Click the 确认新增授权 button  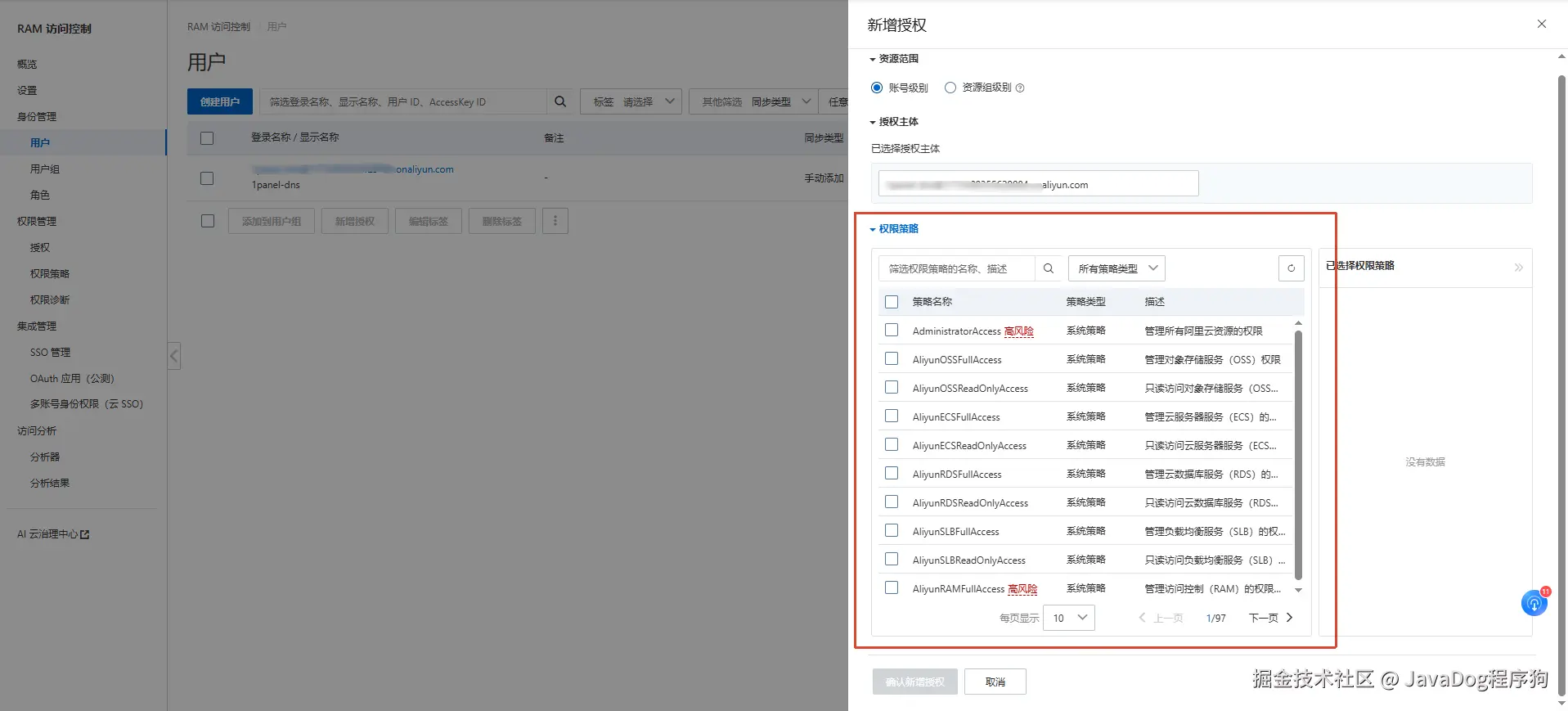click(914, 682)
